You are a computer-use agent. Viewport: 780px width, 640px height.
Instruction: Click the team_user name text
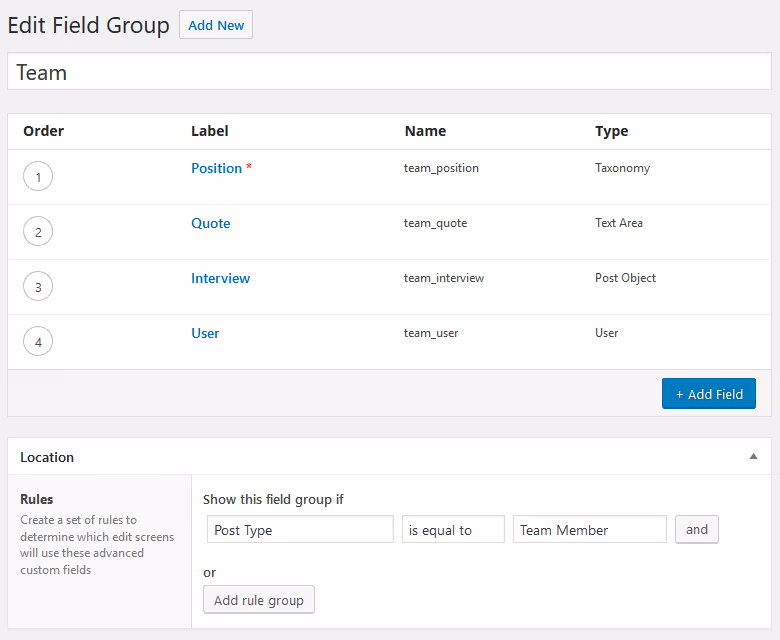click(431, 333)
